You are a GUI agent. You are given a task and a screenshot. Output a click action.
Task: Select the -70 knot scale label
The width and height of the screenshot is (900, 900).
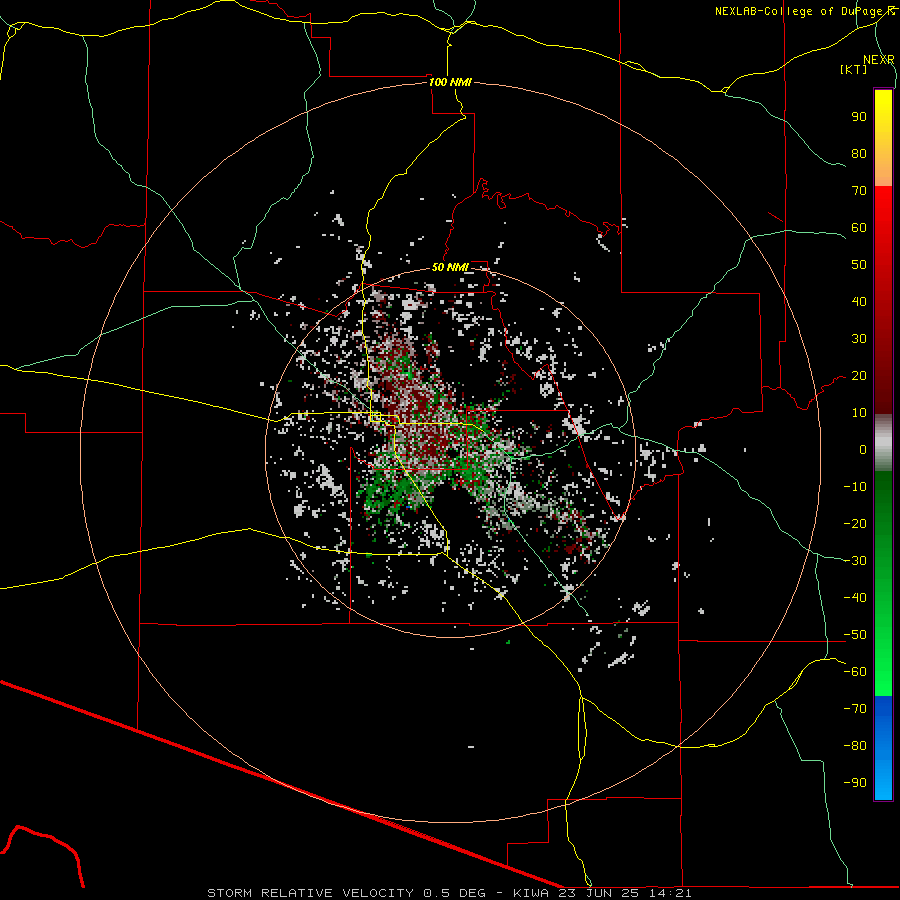click(855, 709)
